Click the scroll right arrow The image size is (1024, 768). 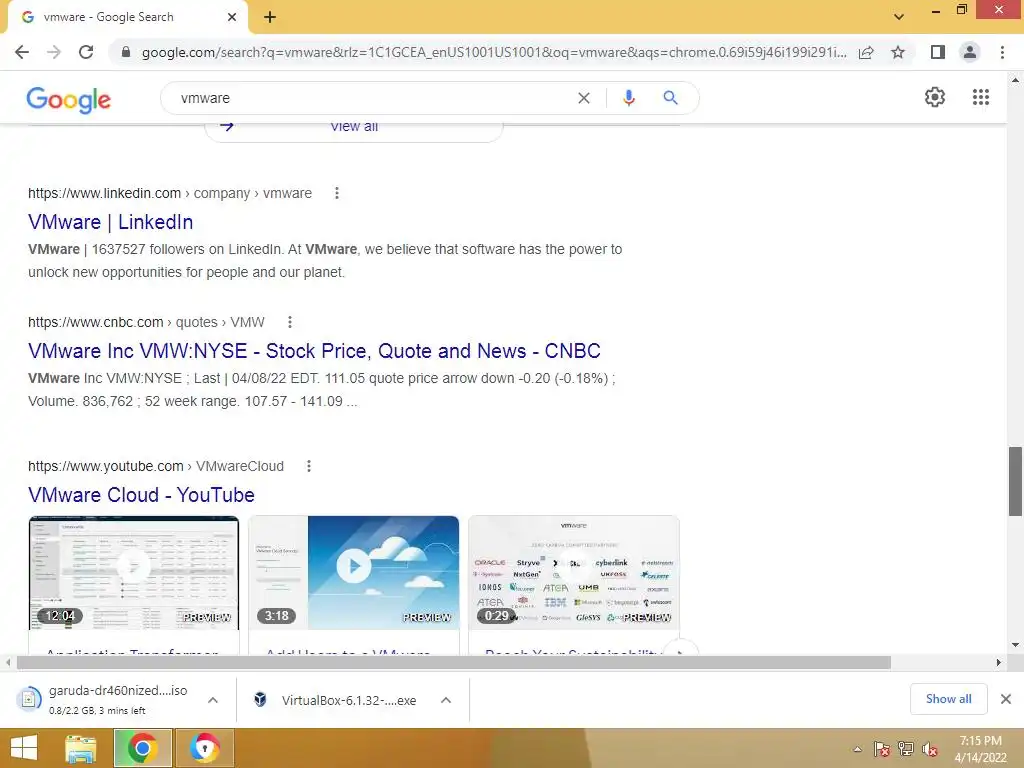pyautogui.click(x=999, y=662)
